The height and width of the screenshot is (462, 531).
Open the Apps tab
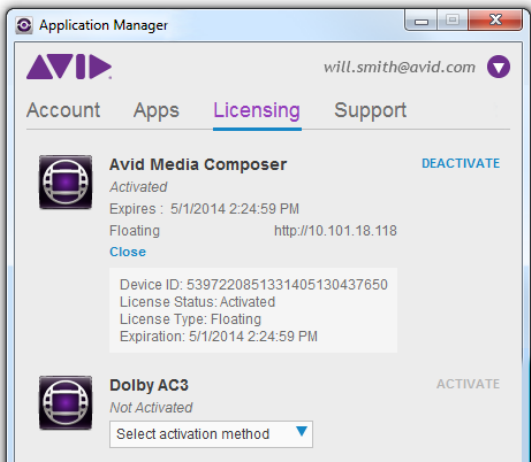[156, 111]
